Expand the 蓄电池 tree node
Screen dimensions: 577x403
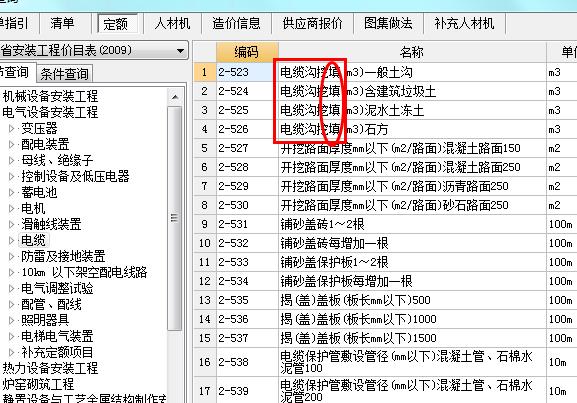11,192
